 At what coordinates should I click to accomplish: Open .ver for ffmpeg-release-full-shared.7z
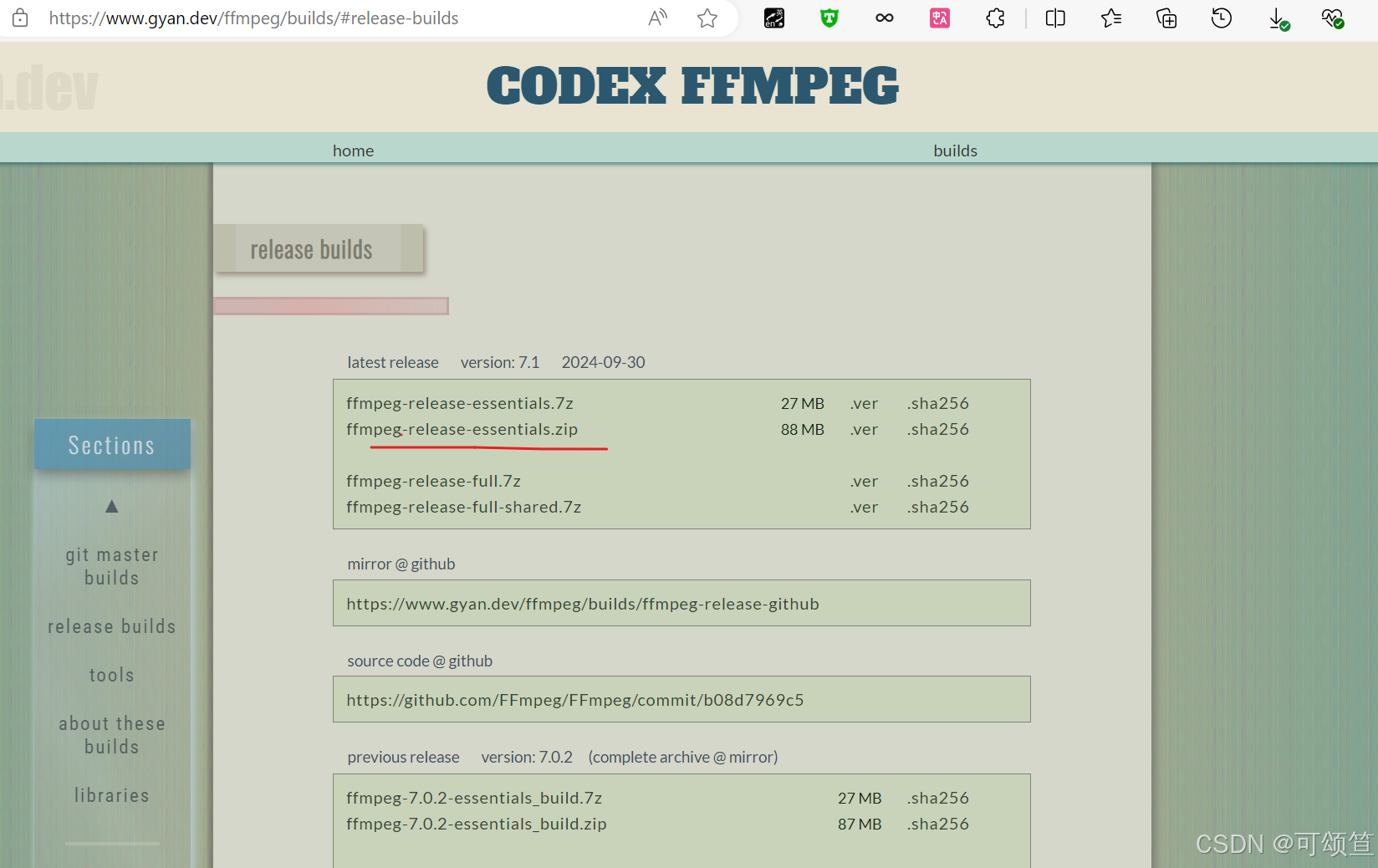864,507
